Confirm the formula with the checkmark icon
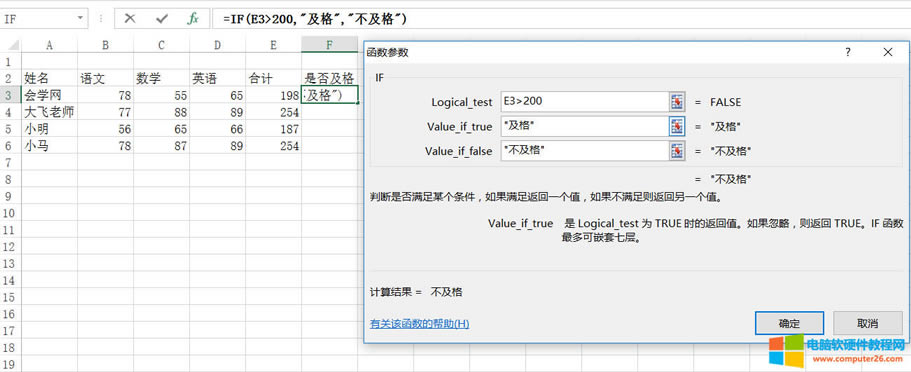 coord(162,19)
